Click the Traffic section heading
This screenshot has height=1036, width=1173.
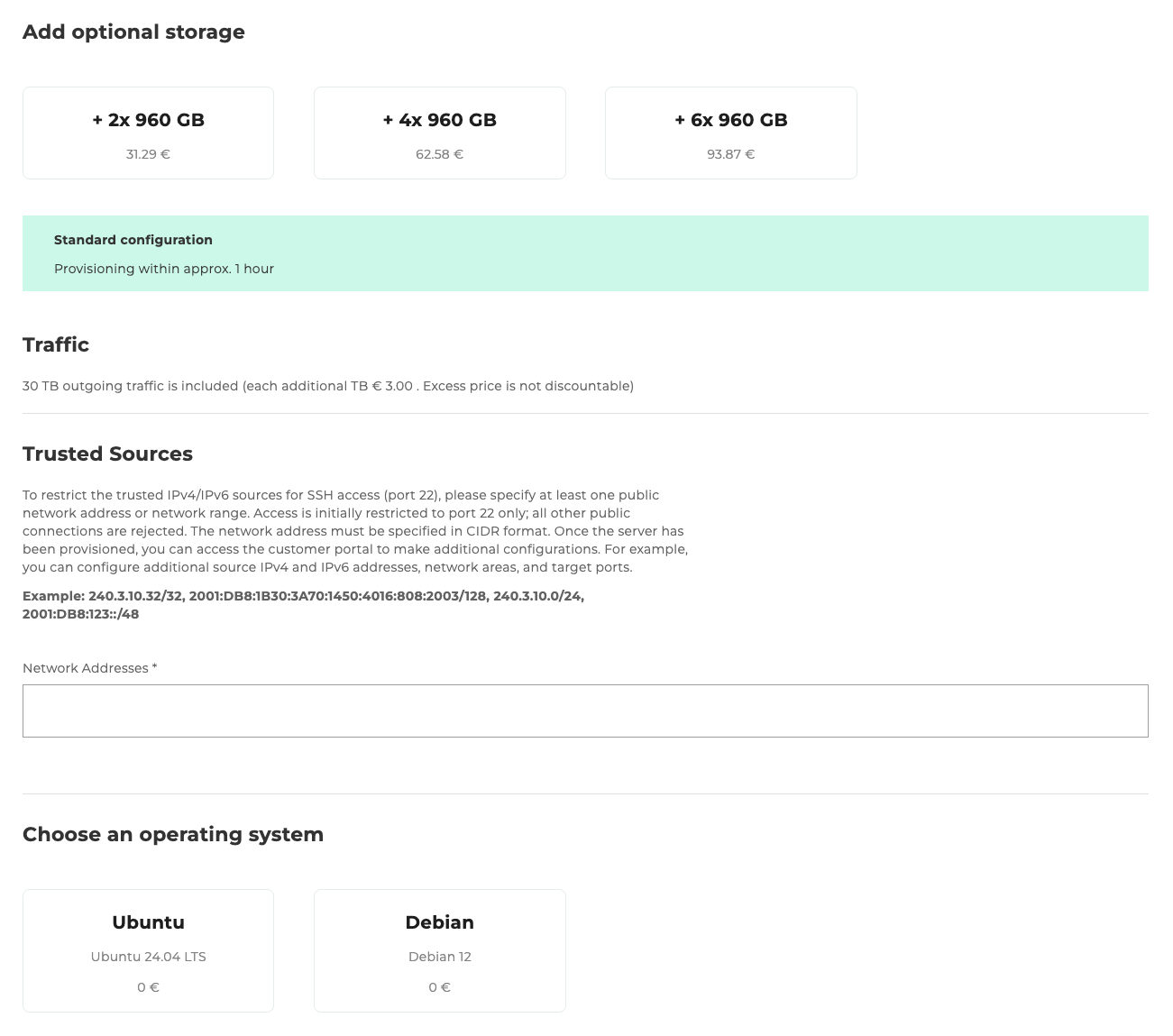[56, 344]
